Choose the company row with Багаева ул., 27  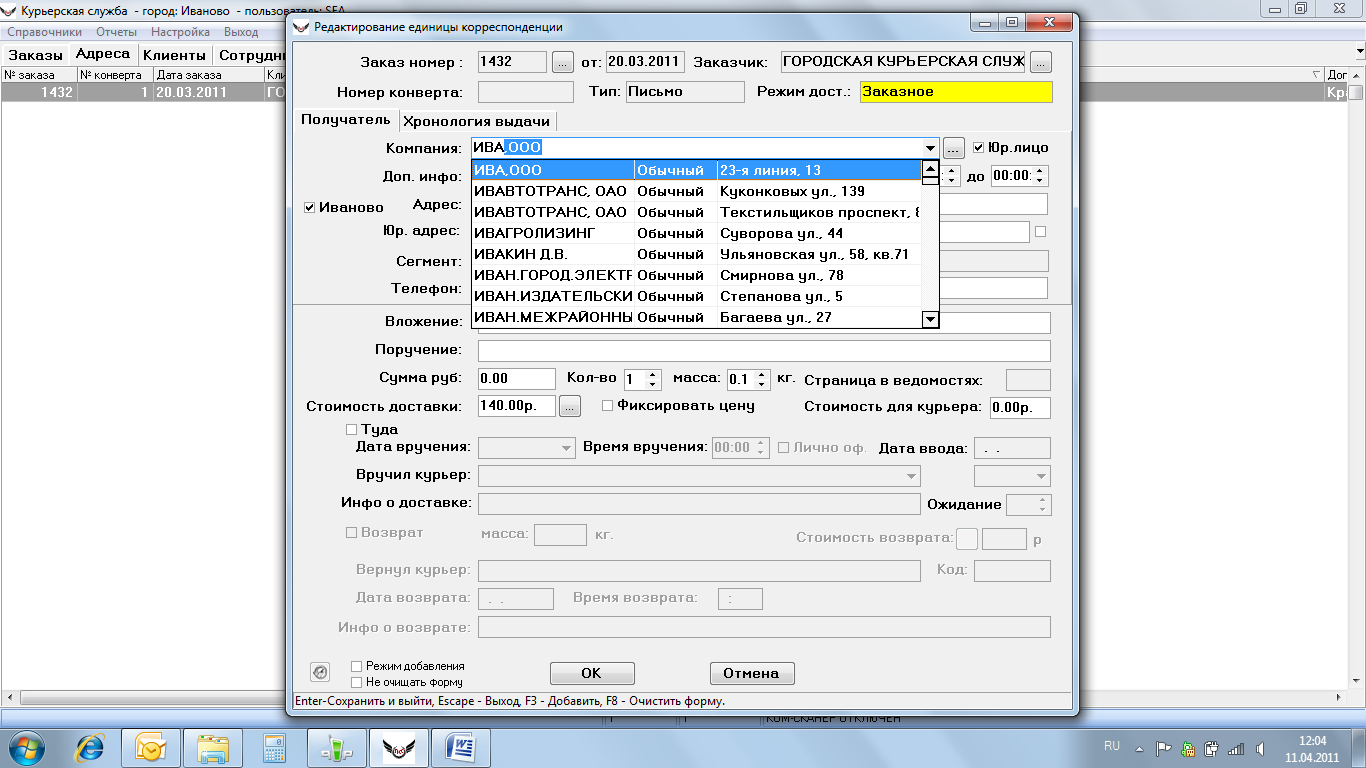(x=696, y=317)
